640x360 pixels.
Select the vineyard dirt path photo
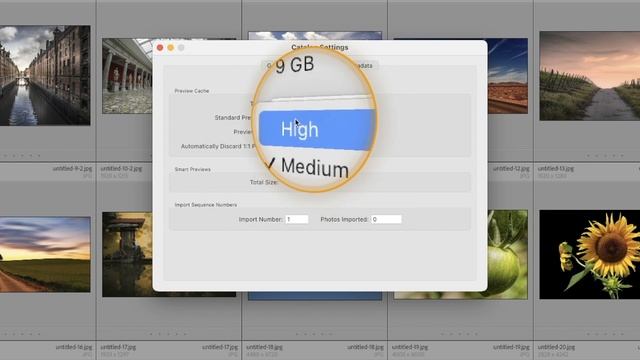click(x=589, y=76)
